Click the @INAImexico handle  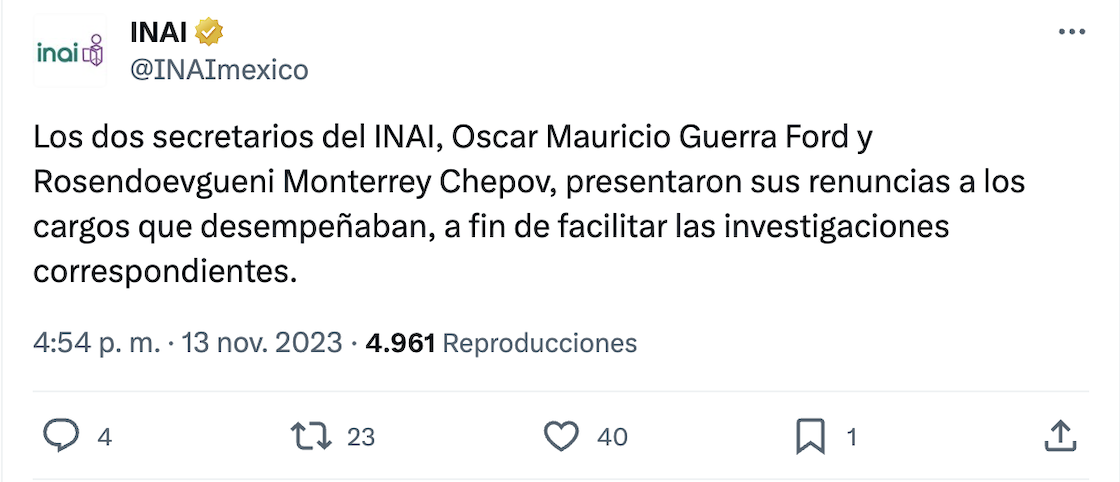(x=219, y=69)
